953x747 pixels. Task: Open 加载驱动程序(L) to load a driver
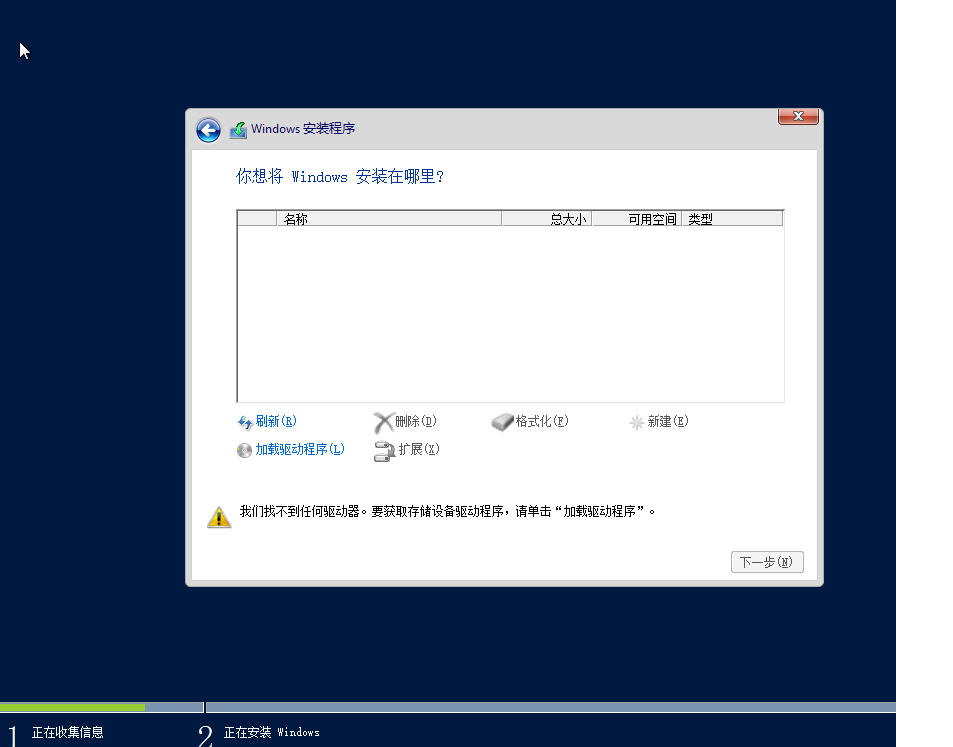click(300, 449)
